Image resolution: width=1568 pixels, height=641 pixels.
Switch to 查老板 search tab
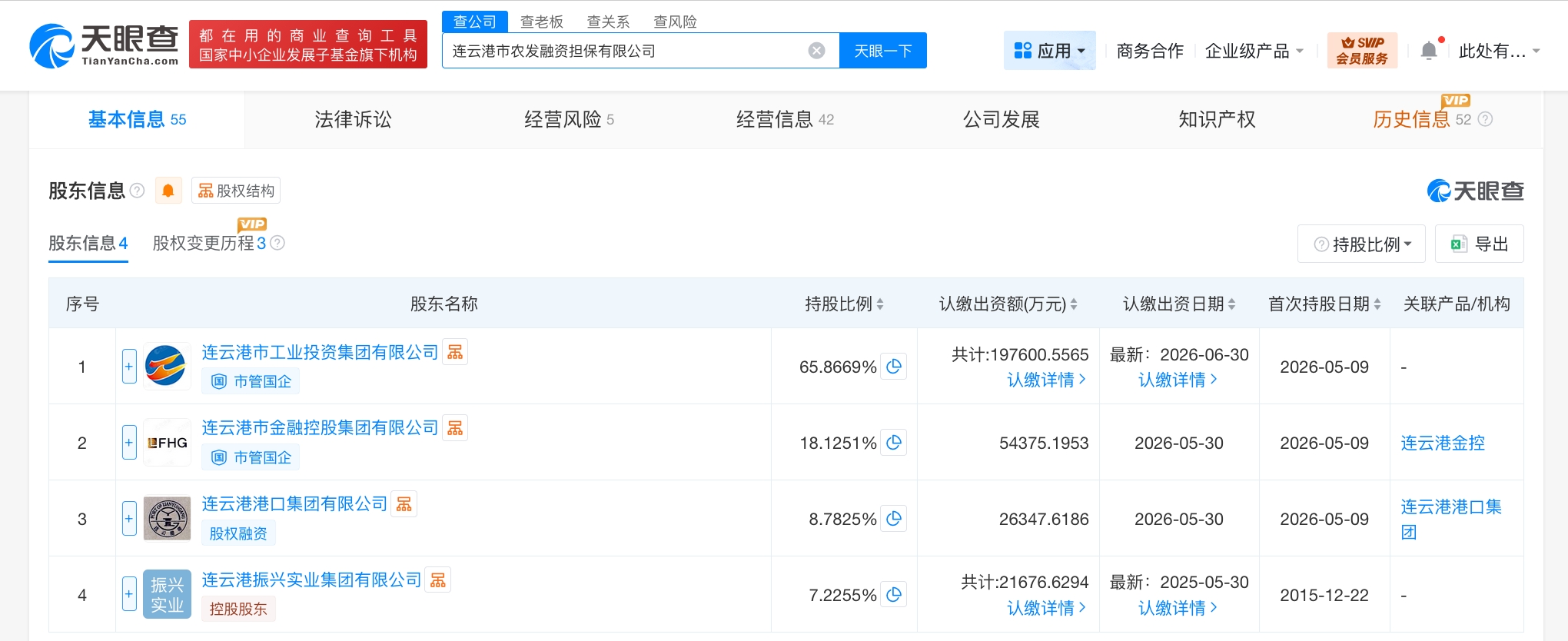tap(542, 22)
